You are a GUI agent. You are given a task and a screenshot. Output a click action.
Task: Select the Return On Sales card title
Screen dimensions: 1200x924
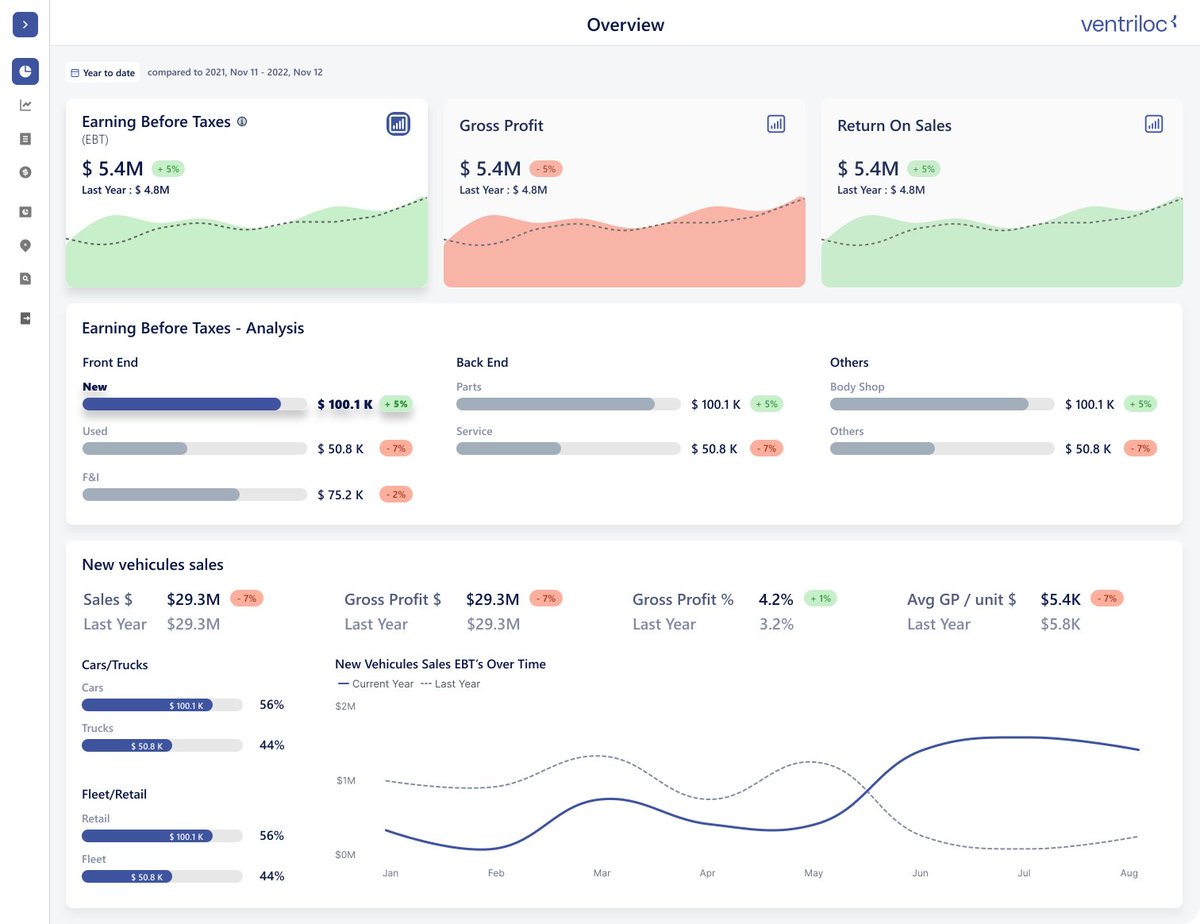pyautogui.click(x=894, y=126)
